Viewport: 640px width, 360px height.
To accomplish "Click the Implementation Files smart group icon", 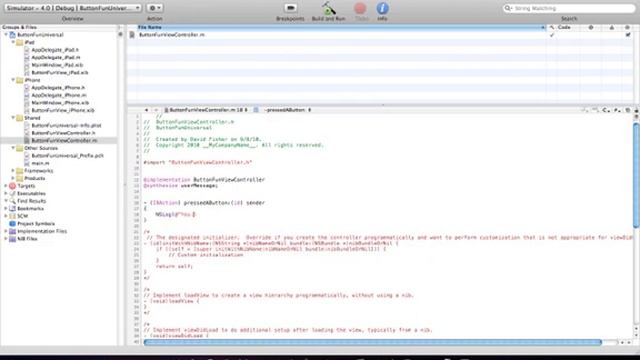I will coord(13,231).
